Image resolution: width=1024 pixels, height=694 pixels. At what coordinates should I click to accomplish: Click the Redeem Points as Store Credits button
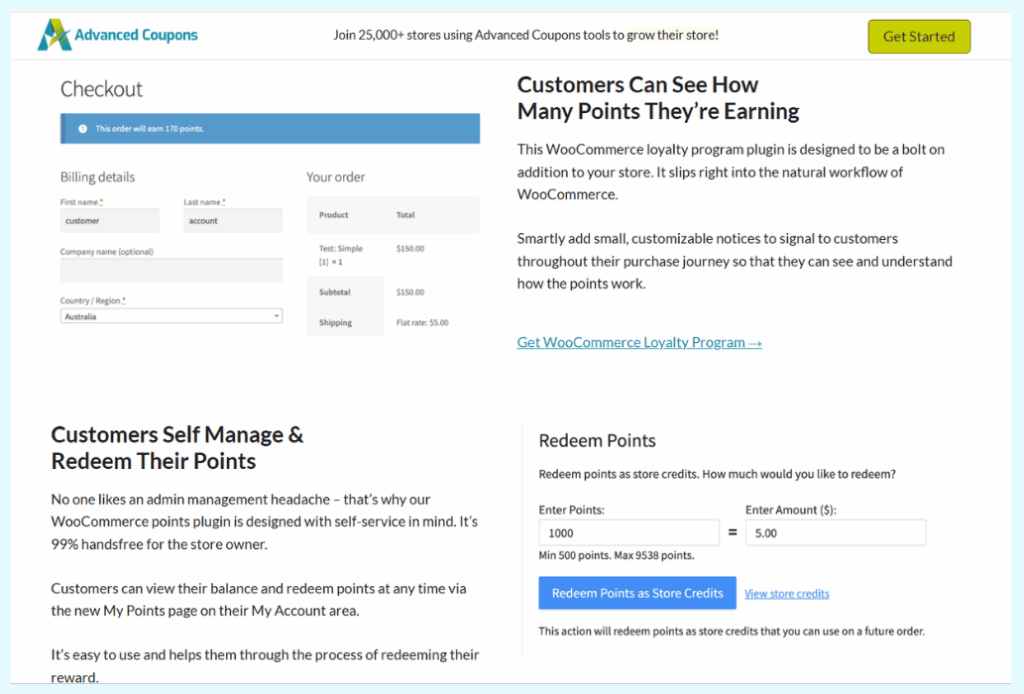pyautogui.click(x=637, y=592)
